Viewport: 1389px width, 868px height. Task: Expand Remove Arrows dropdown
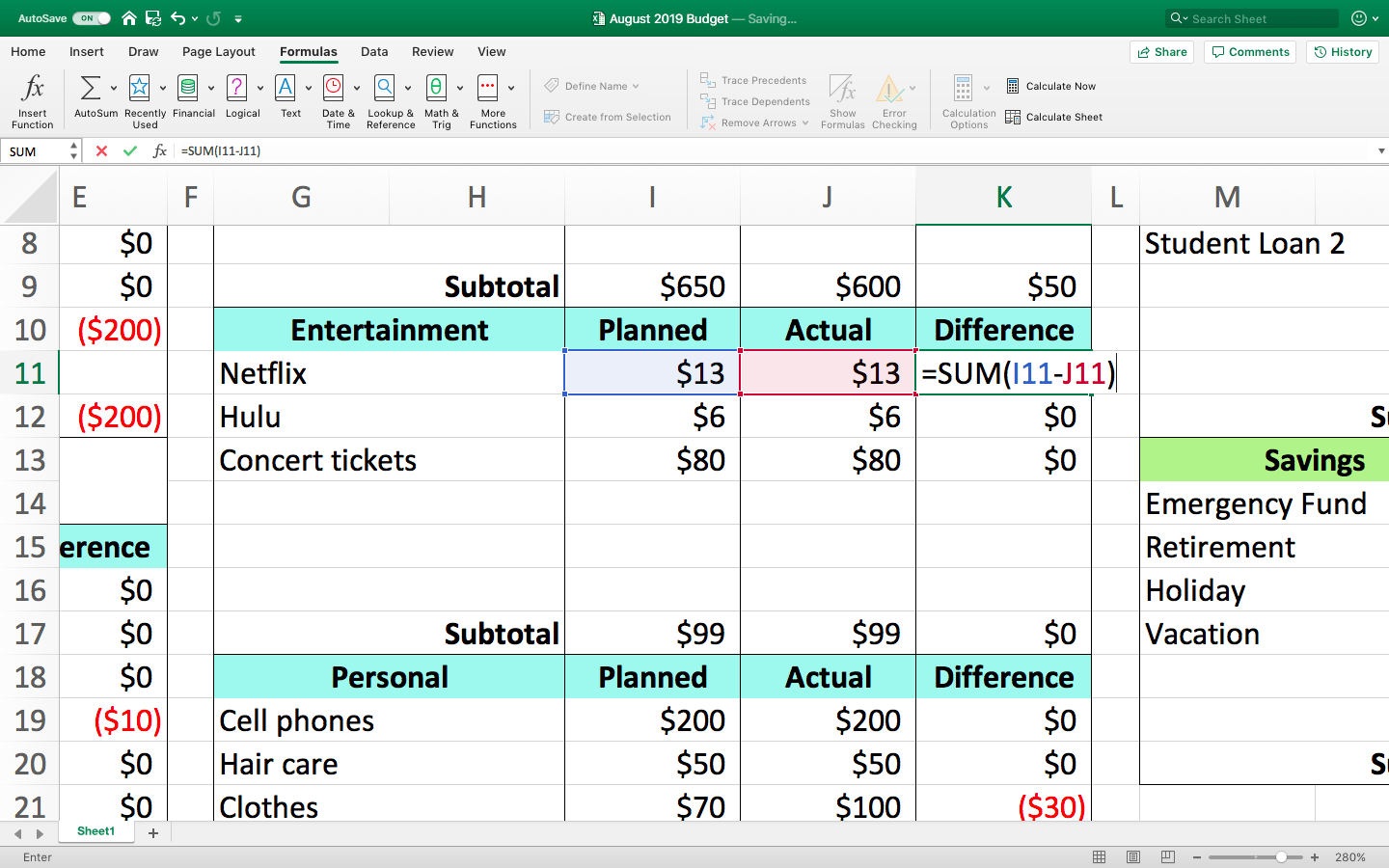(805, 122)
